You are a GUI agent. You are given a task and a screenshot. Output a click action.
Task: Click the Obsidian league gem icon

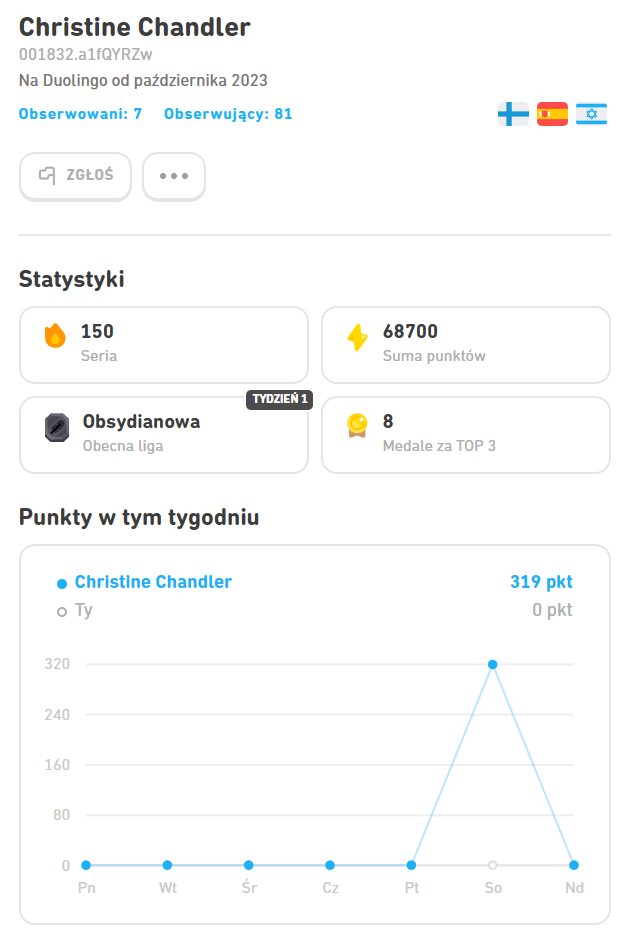click(57, 428)
